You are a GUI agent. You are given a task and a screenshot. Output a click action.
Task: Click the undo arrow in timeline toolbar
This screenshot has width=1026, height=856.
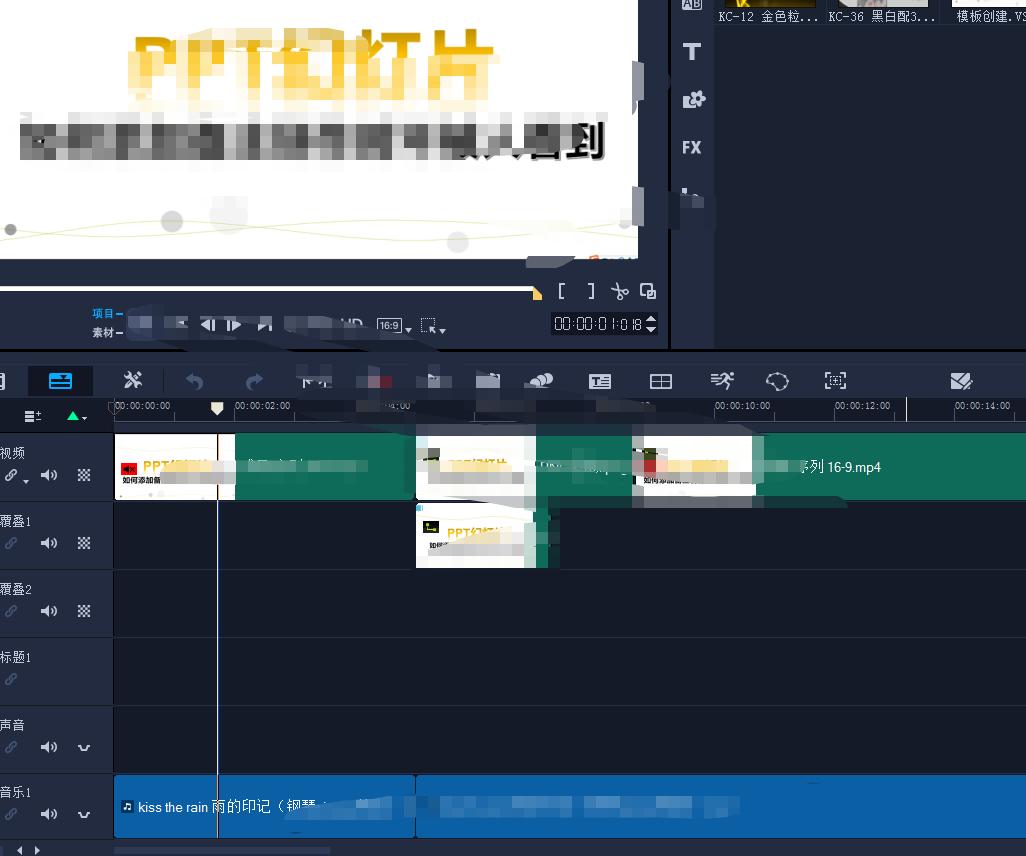(x=195, y=381)
